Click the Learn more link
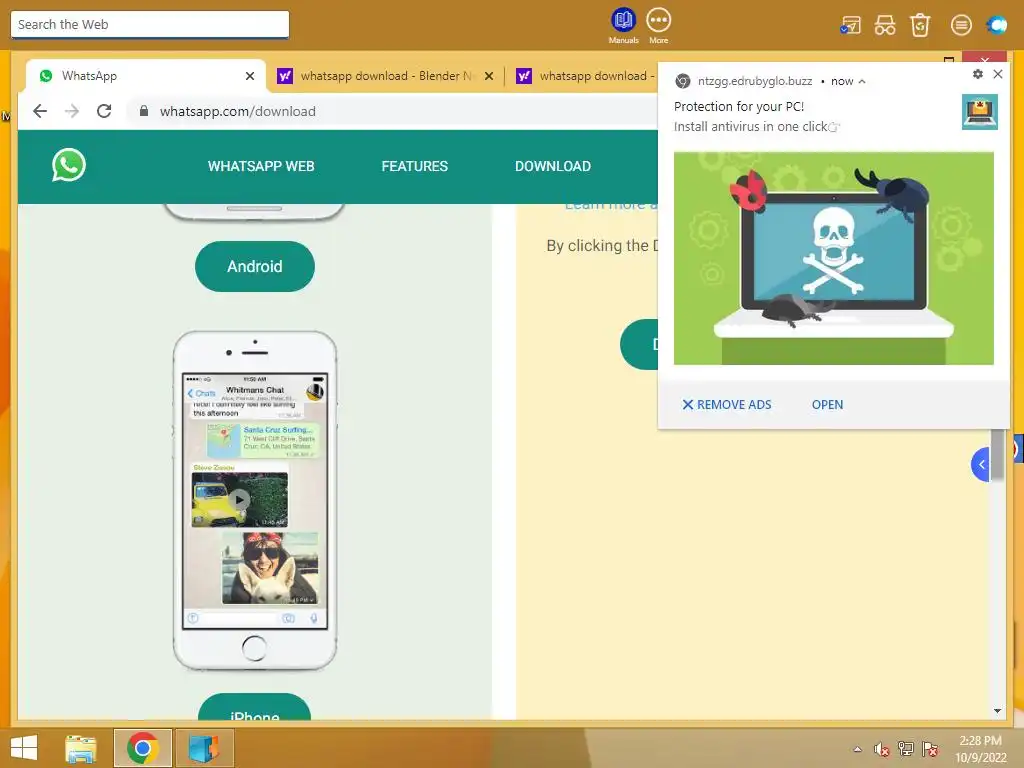 (x=611, y=206)
